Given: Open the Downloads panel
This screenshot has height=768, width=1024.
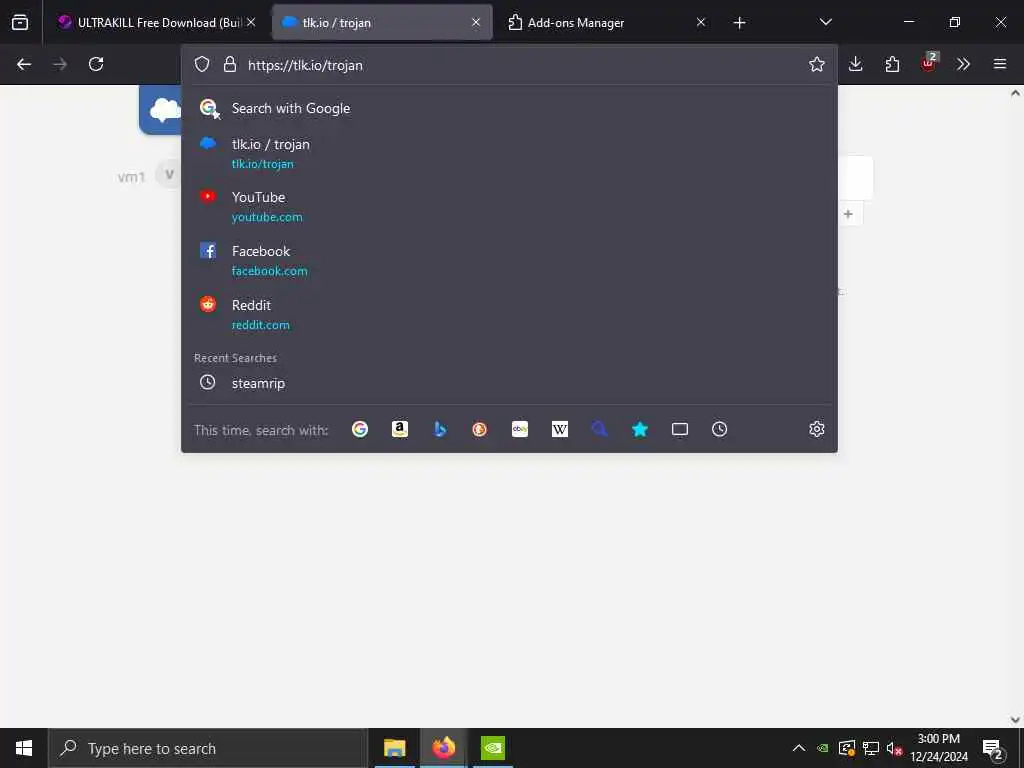Looking at the screenshot, I should (x=856, y=64).
